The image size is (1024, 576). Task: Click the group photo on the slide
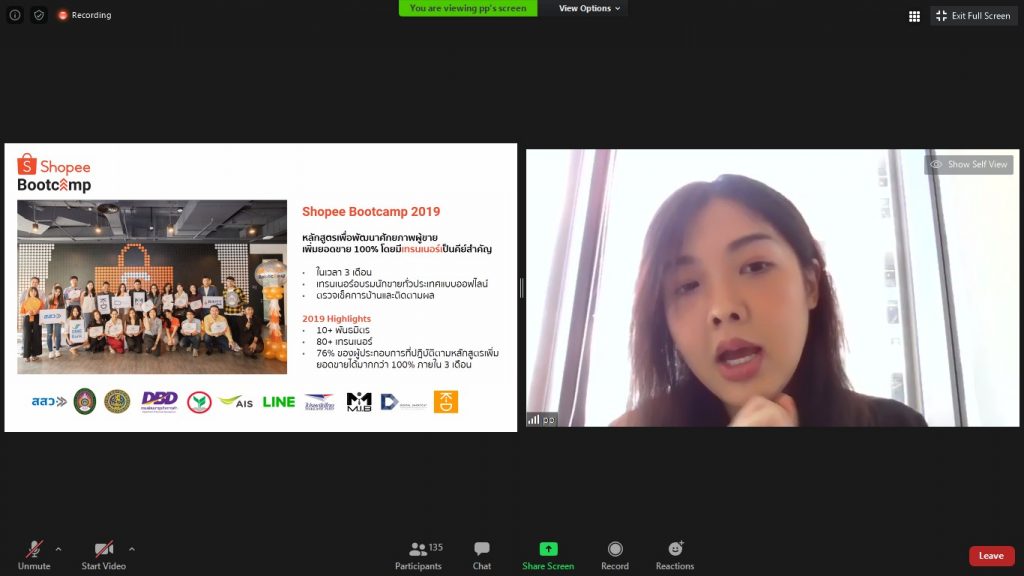tap(152, 287)
